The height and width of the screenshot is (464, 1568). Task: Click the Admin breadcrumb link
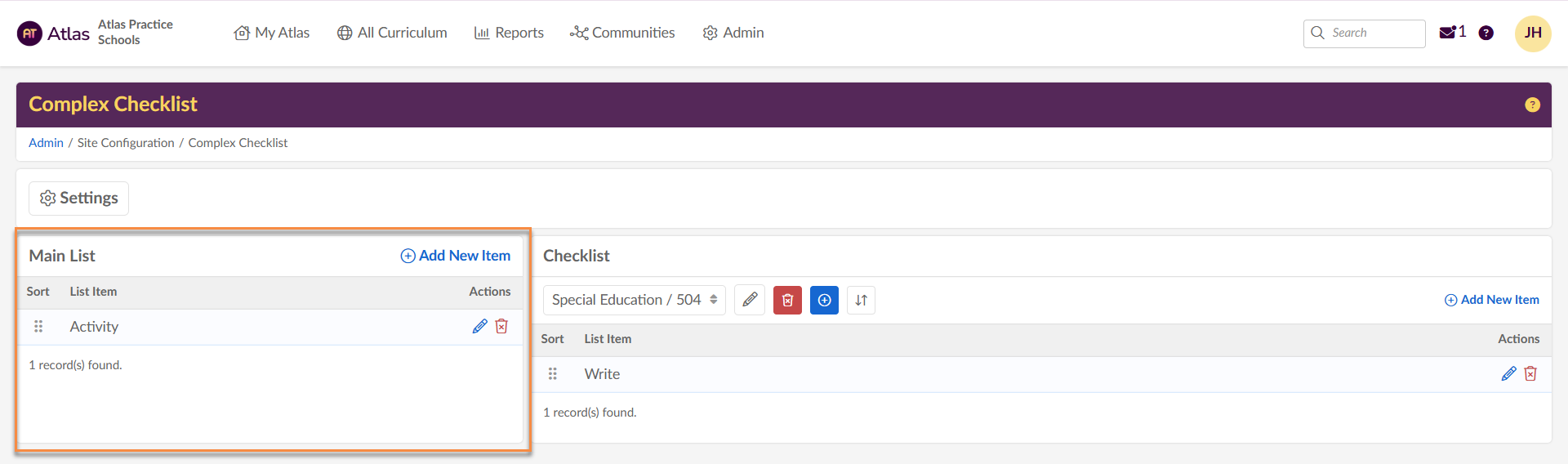click(x=46, y=143)
